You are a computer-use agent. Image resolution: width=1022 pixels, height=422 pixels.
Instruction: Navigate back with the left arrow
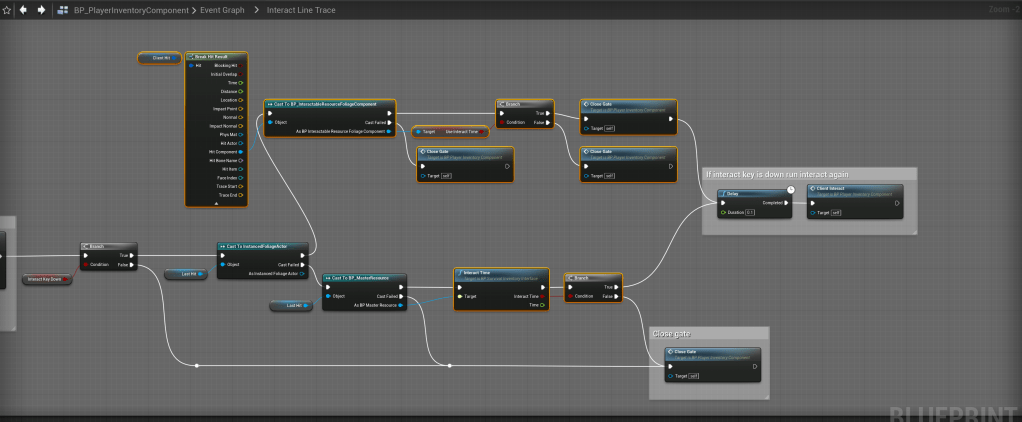point(24,9)
